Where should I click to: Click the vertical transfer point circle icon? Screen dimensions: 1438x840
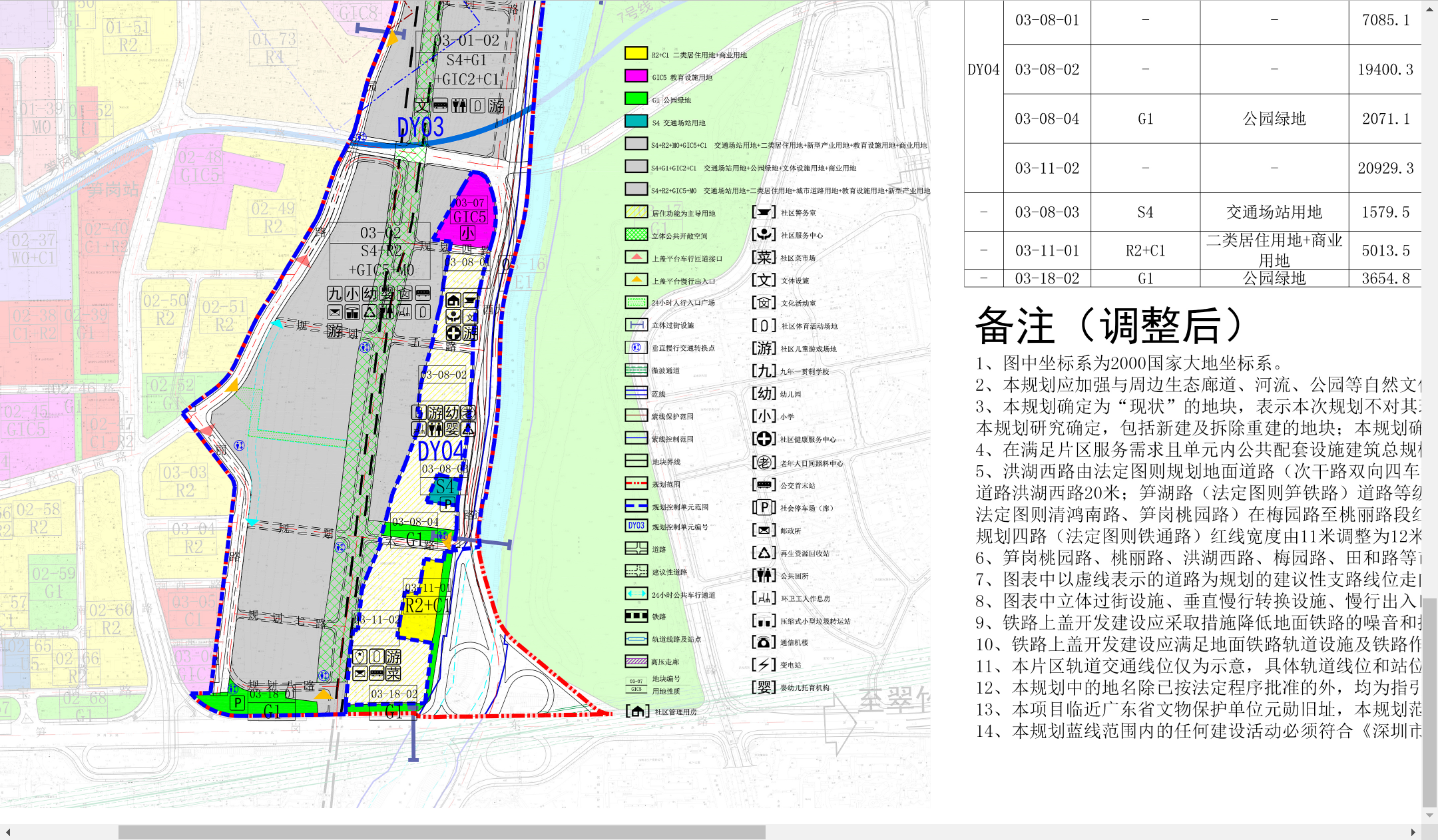click(636, 347)
